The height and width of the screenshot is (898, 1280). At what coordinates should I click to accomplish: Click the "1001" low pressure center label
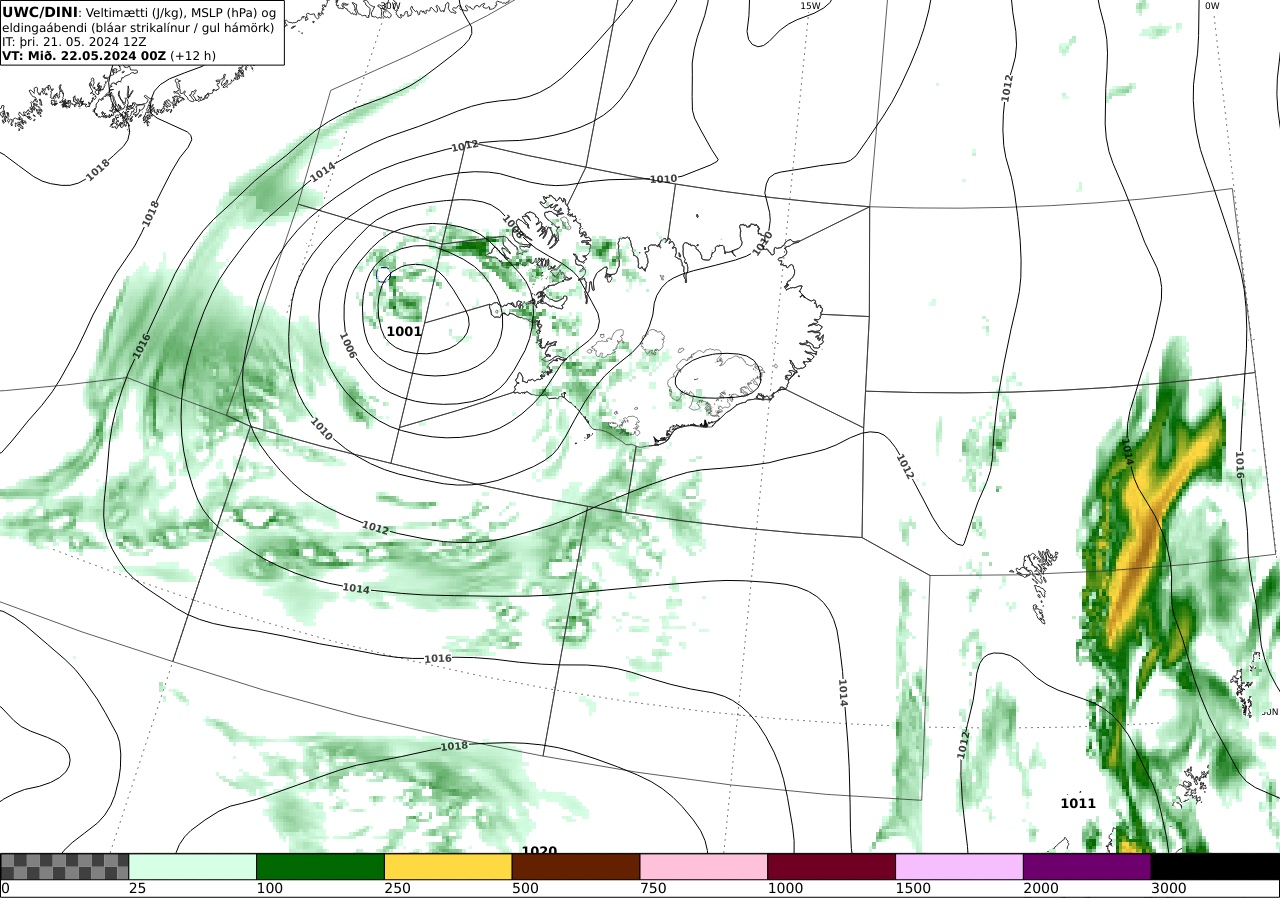pos(404,331)
